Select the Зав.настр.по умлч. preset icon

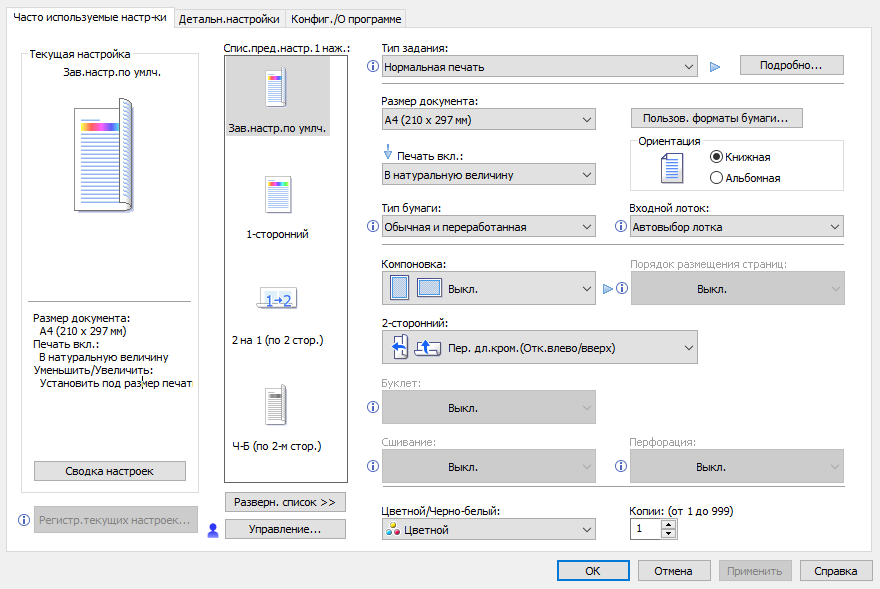point(275,89)
